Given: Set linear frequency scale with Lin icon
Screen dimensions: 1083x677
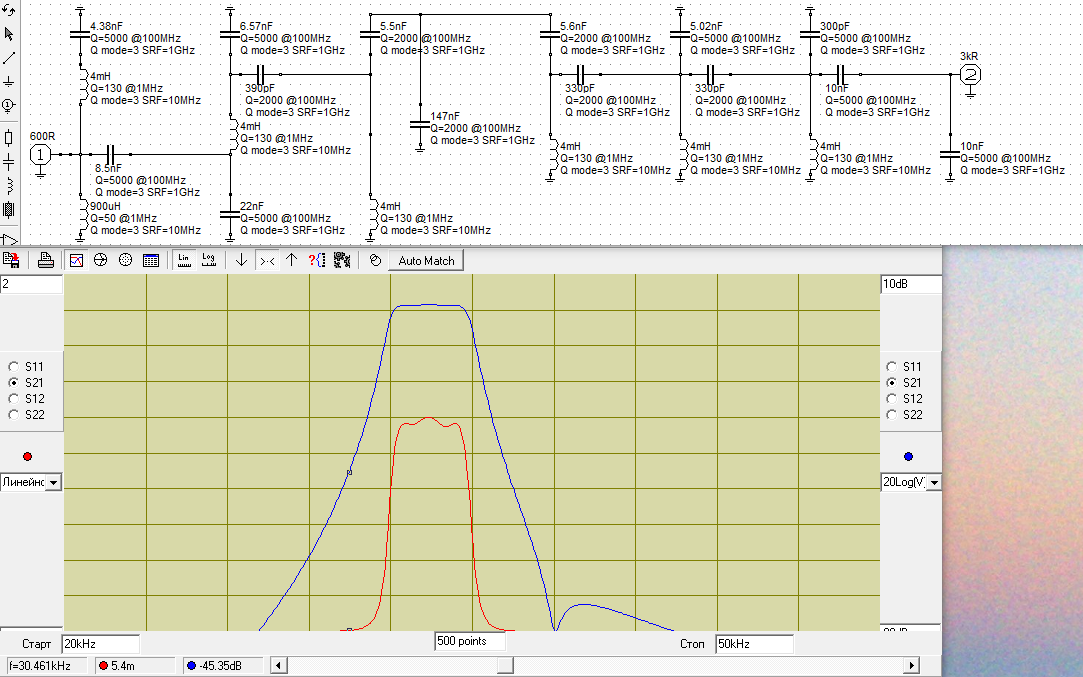Looking at the screenshot, I should pos(184,260).
